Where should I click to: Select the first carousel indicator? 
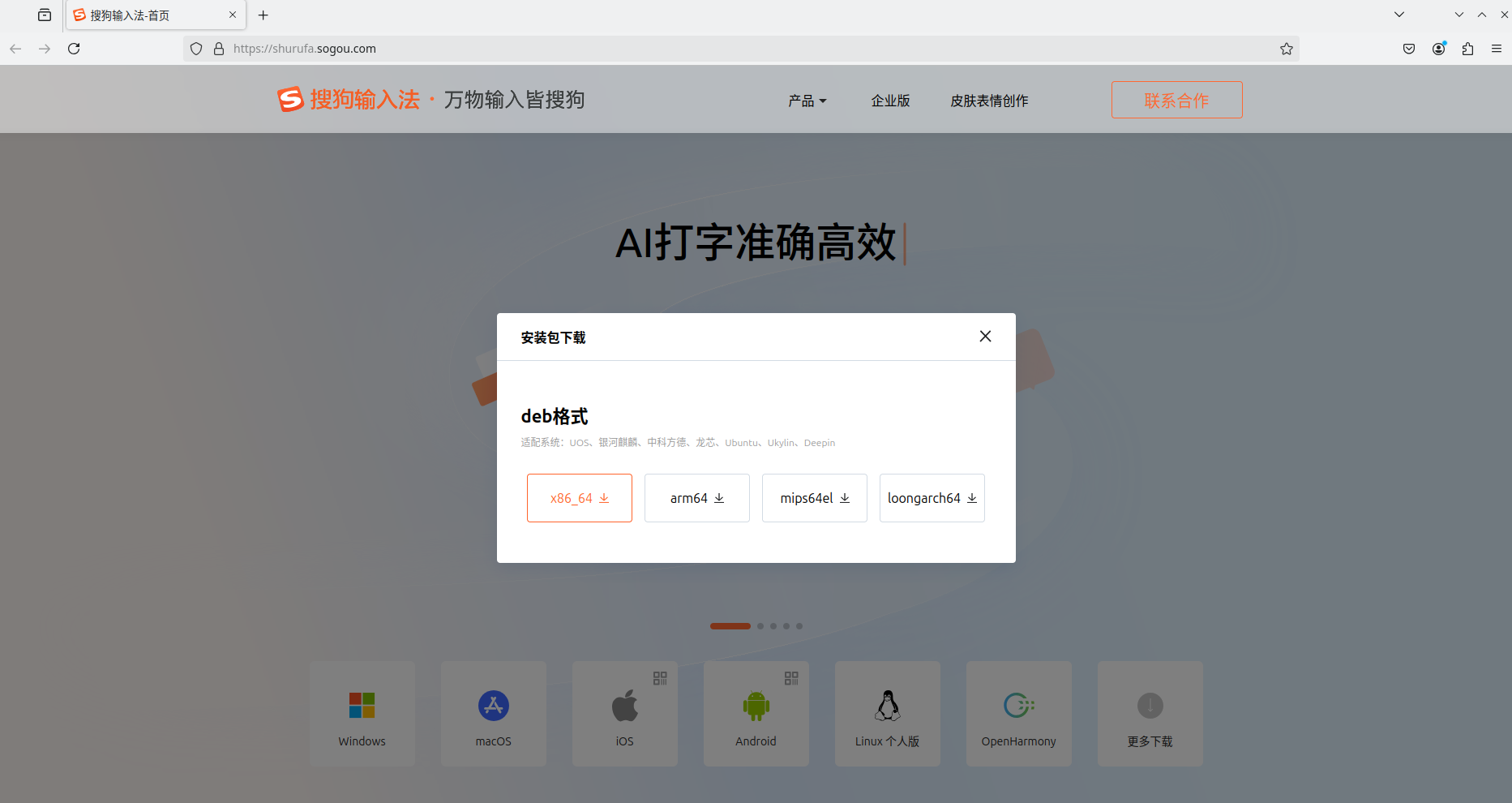[730, 626]
